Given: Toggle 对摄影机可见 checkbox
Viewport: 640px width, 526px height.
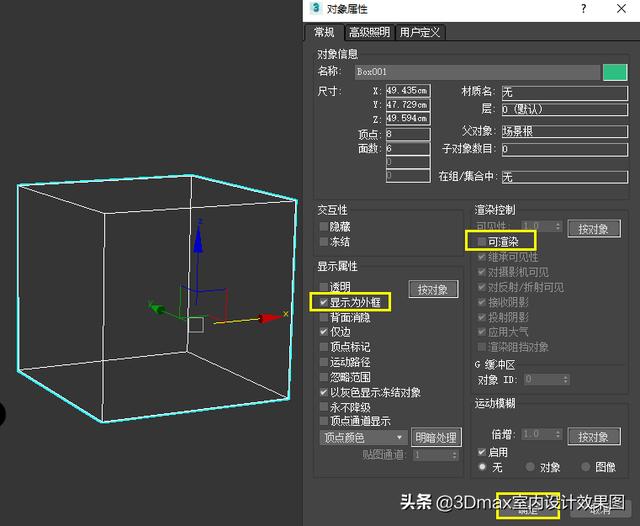Looking at the screenshot, I should [x=482, y=272].
